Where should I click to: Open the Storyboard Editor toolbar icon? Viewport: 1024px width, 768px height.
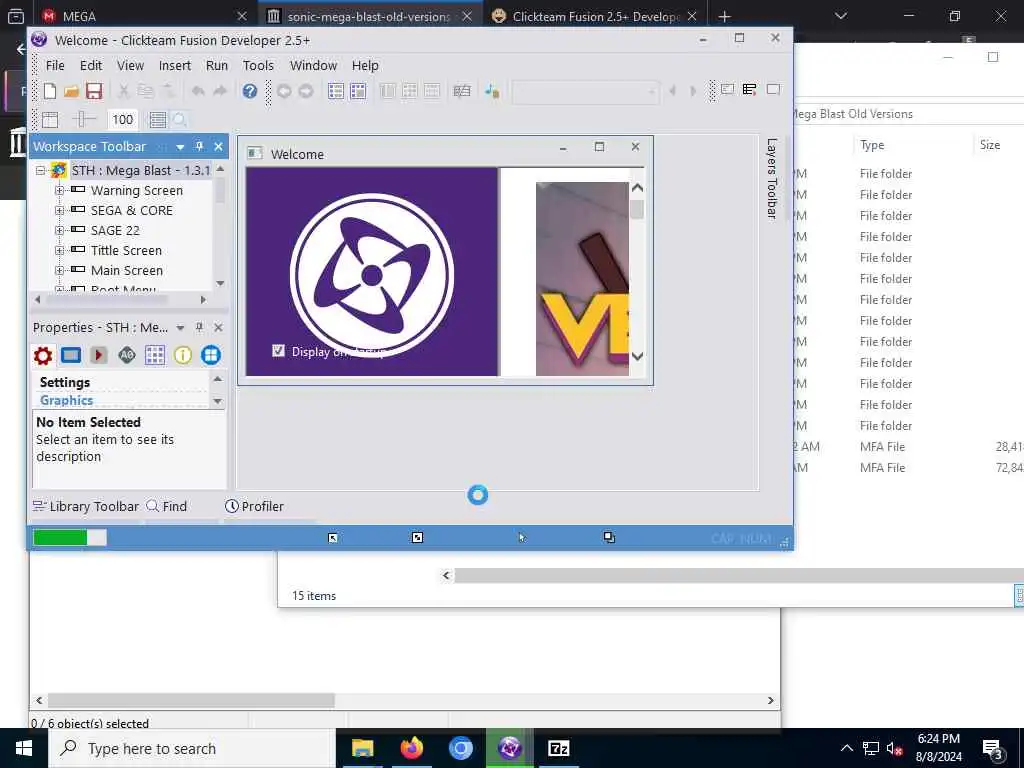(x=336, y=91)
